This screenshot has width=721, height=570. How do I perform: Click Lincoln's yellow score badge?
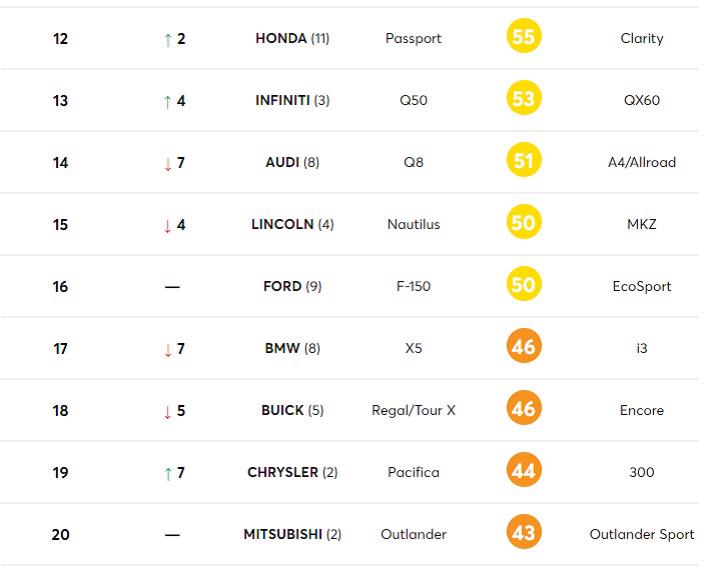pos(523,223)
